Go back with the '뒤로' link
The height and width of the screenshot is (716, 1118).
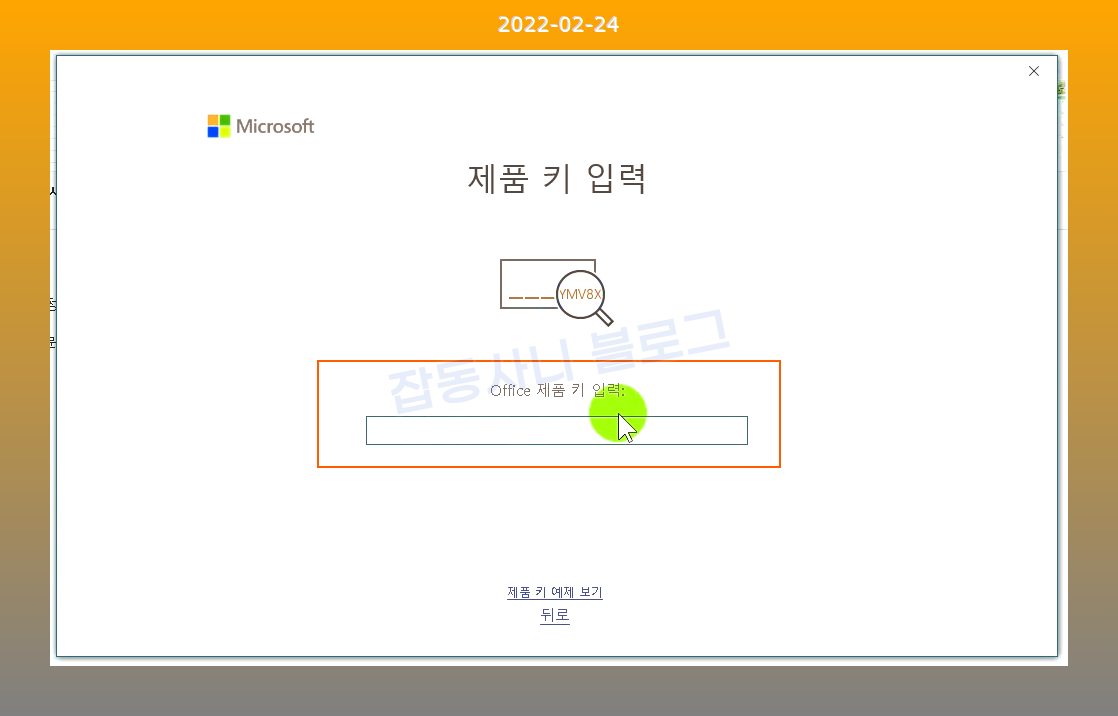pos(555,615)
